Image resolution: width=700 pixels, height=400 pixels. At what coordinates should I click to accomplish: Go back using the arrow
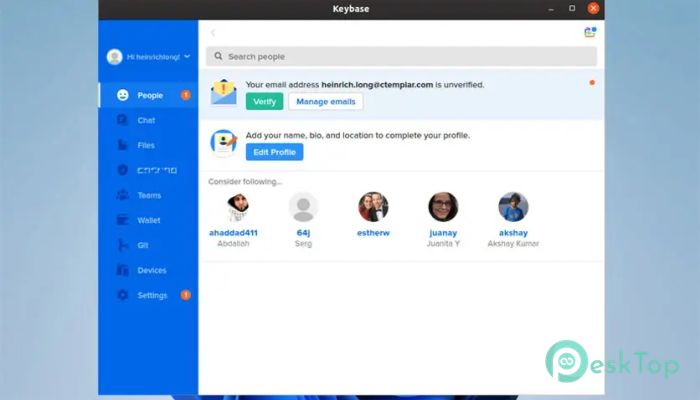213,33
